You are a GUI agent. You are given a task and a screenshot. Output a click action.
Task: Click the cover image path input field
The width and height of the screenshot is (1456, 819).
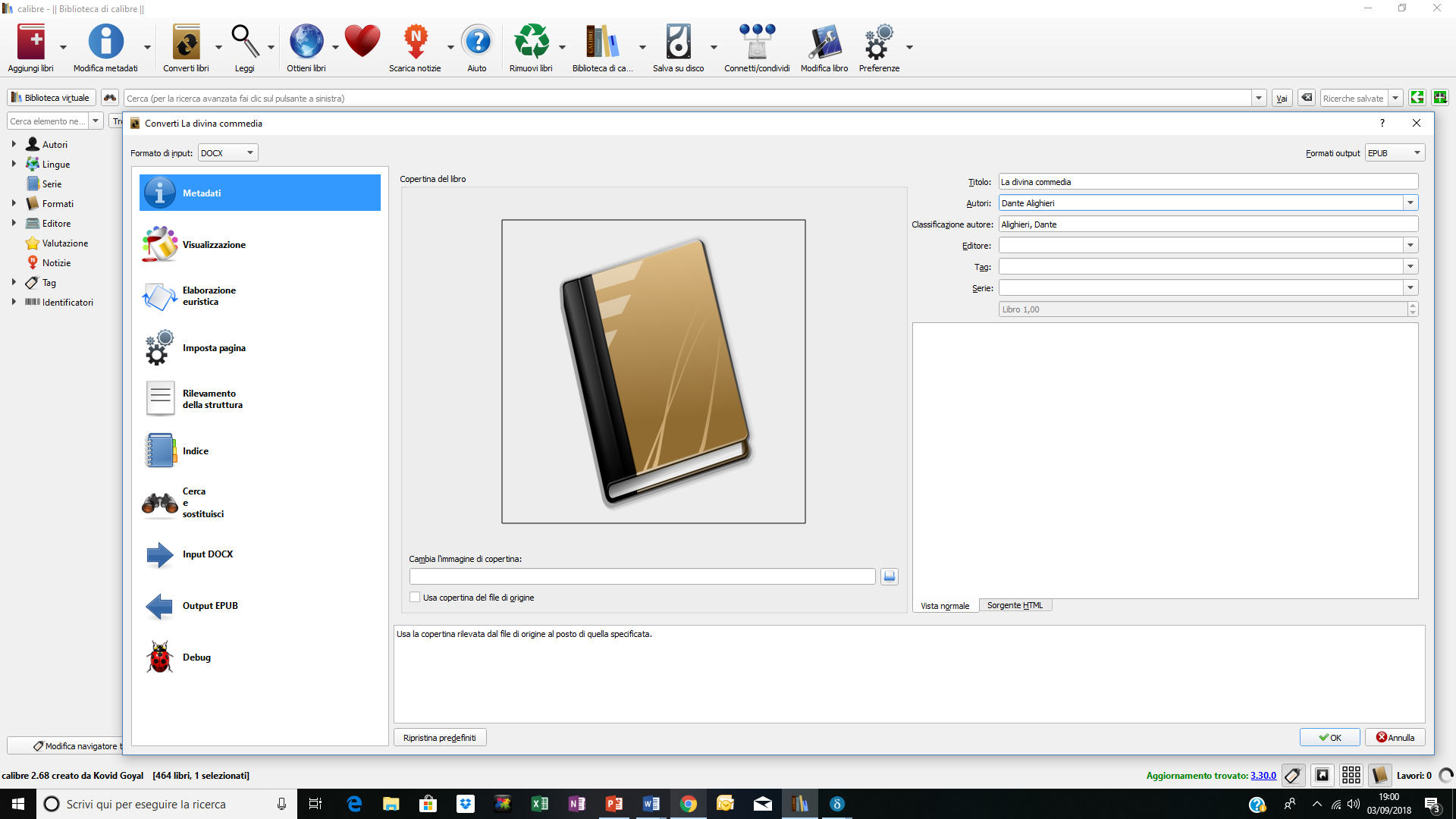(x=642, y=576)
